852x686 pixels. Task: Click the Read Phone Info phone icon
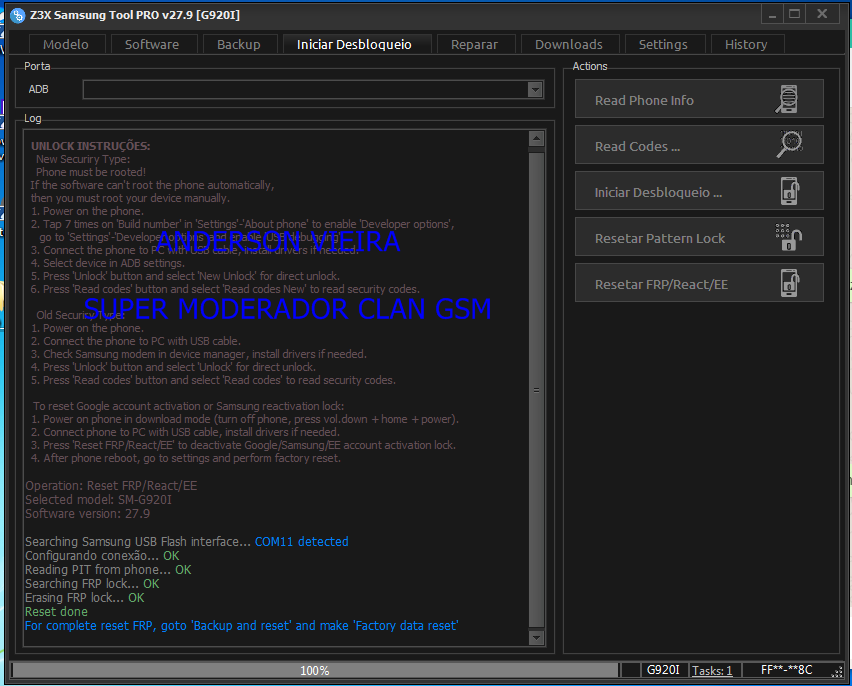(787, 99)
